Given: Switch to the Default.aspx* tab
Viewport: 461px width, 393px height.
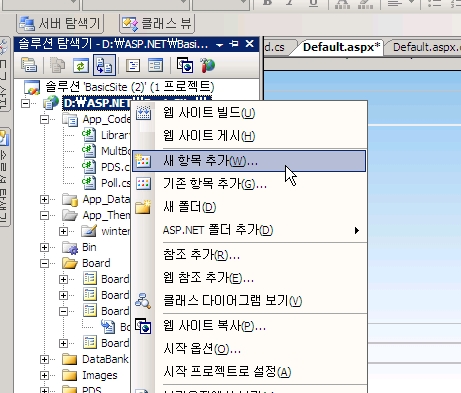Looking at the screenshot, I should tap(341, 47).
